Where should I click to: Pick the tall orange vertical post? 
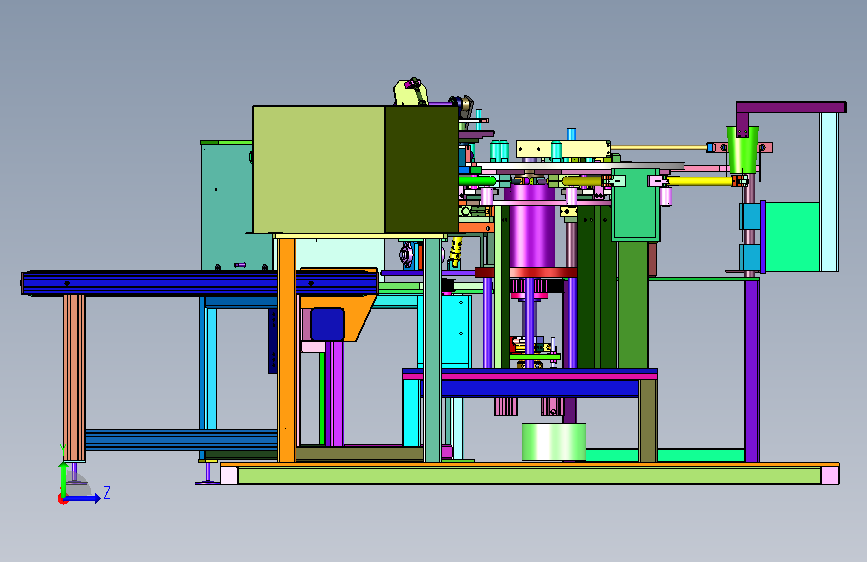coord(286,350)
